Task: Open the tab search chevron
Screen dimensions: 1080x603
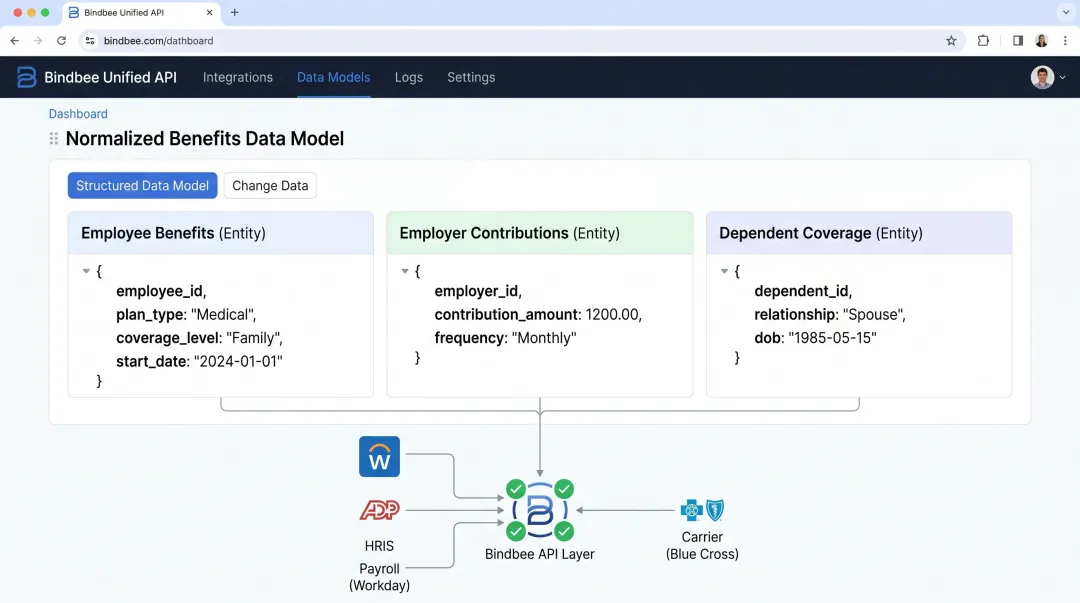Action: point(1066,12)
